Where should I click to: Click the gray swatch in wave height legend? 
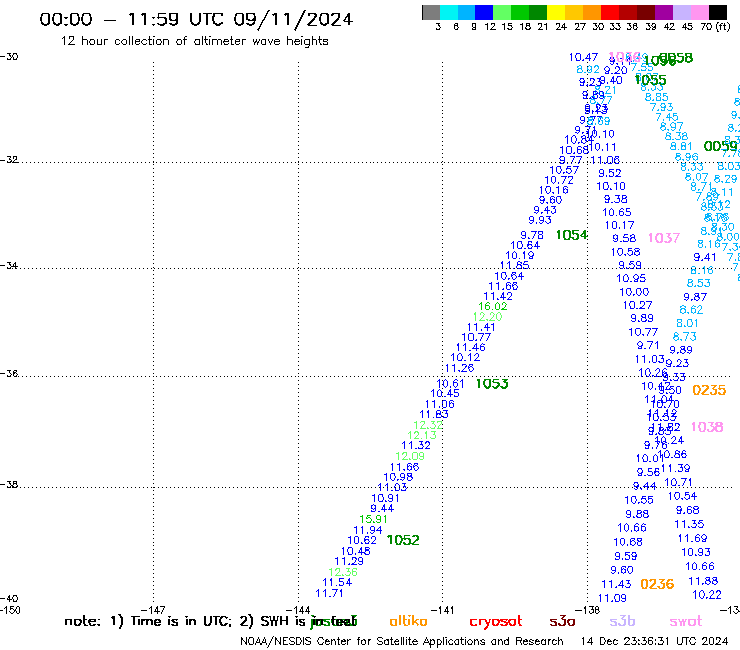pos(431,12)
